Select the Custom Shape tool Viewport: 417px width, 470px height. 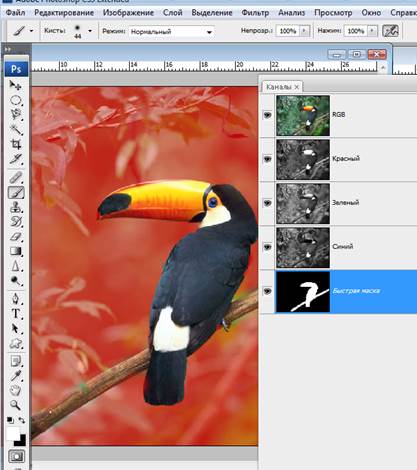point(15,343)
